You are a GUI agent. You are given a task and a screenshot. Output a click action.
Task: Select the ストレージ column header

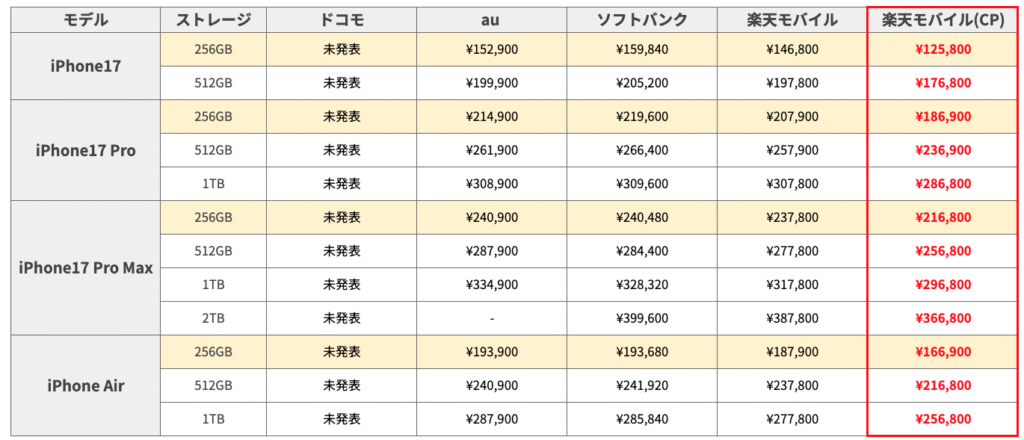coord(213,20)
